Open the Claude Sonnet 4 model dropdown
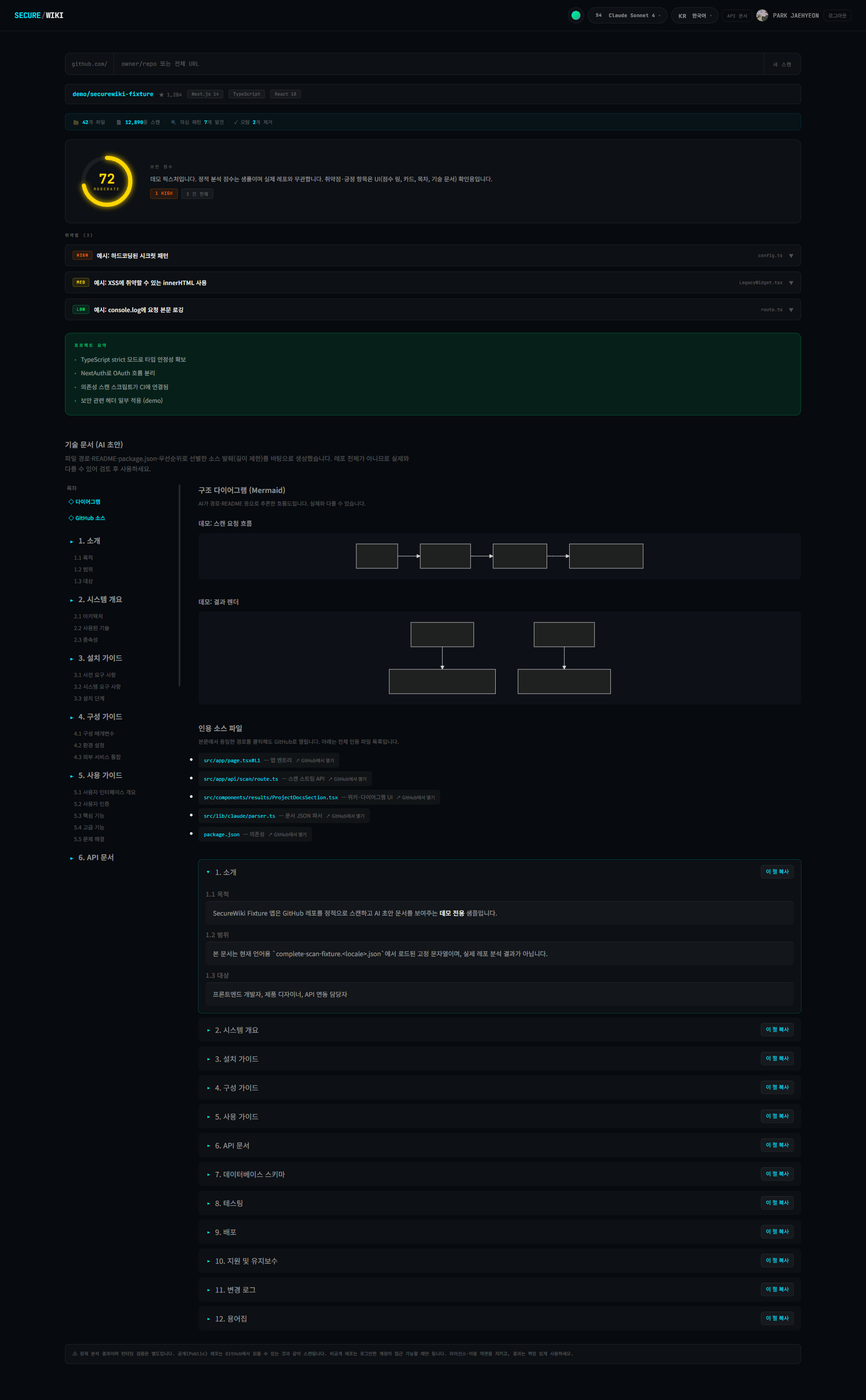The width and height of the screenshot is (866, 1400). point(627,15)
